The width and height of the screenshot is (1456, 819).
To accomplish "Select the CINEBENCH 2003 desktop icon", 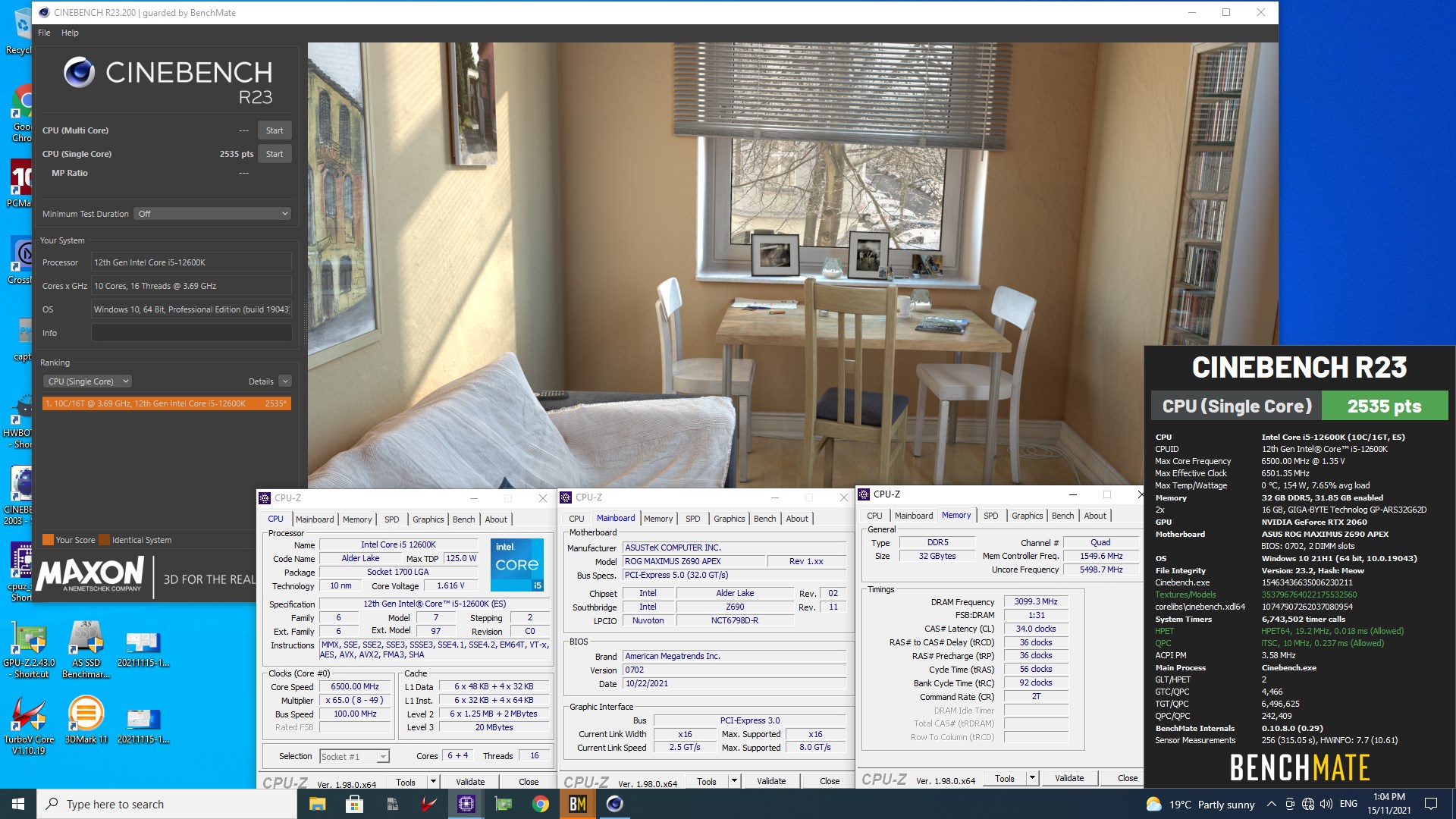I will click(x=18, y=497).
